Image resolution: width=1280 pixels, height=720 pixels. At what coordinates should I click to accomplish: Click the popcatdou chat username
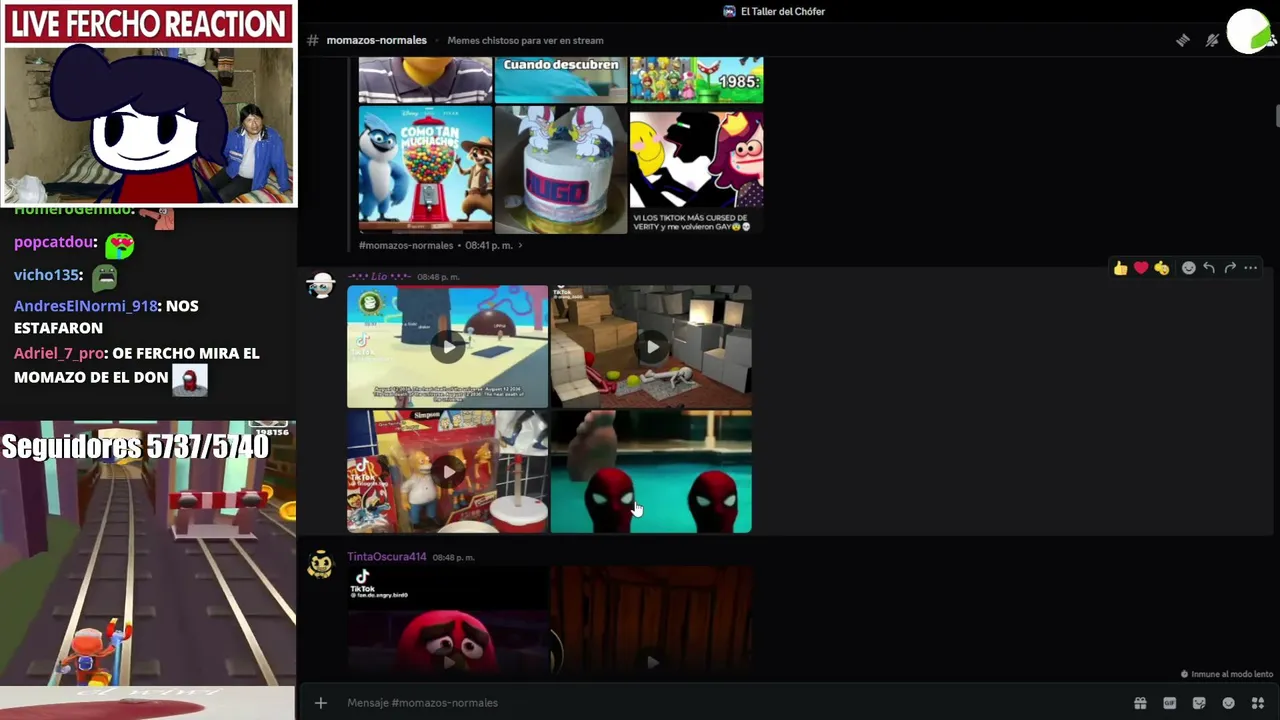tap(55, 242)
